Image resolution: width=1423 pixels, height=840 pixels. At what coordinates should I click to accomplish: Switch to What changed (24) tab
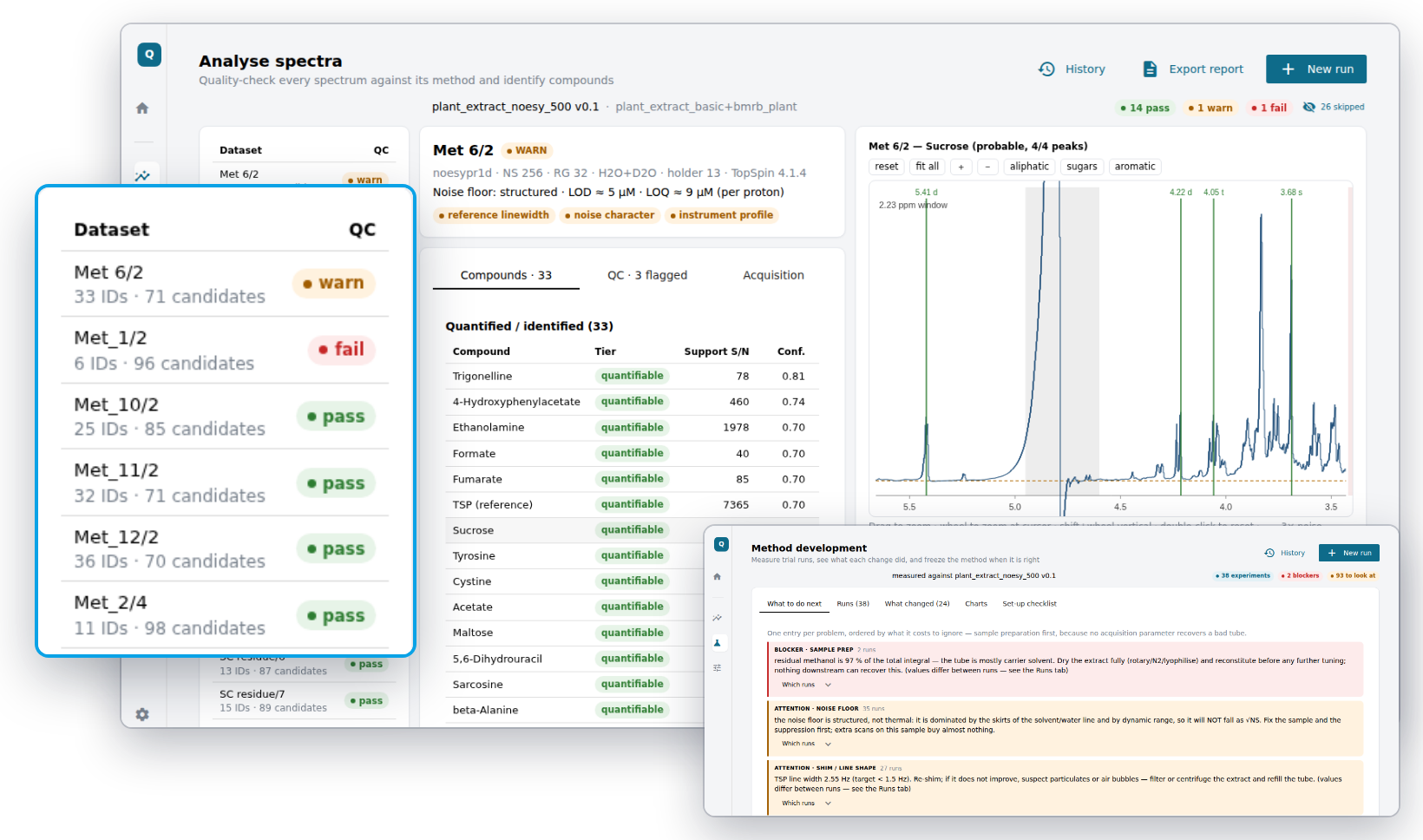(x=917, y=604)
